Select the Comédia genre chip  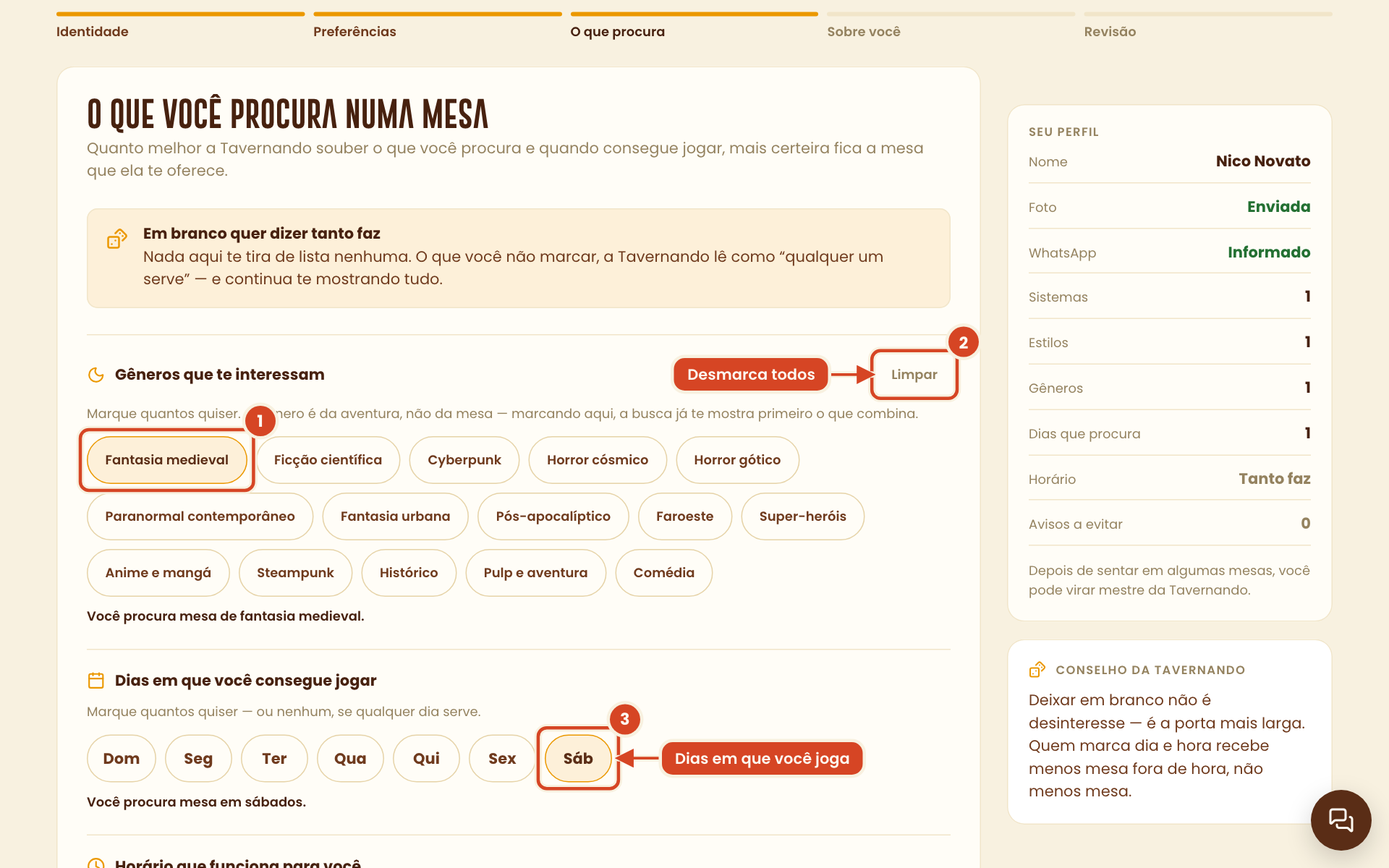pos(663,573)
